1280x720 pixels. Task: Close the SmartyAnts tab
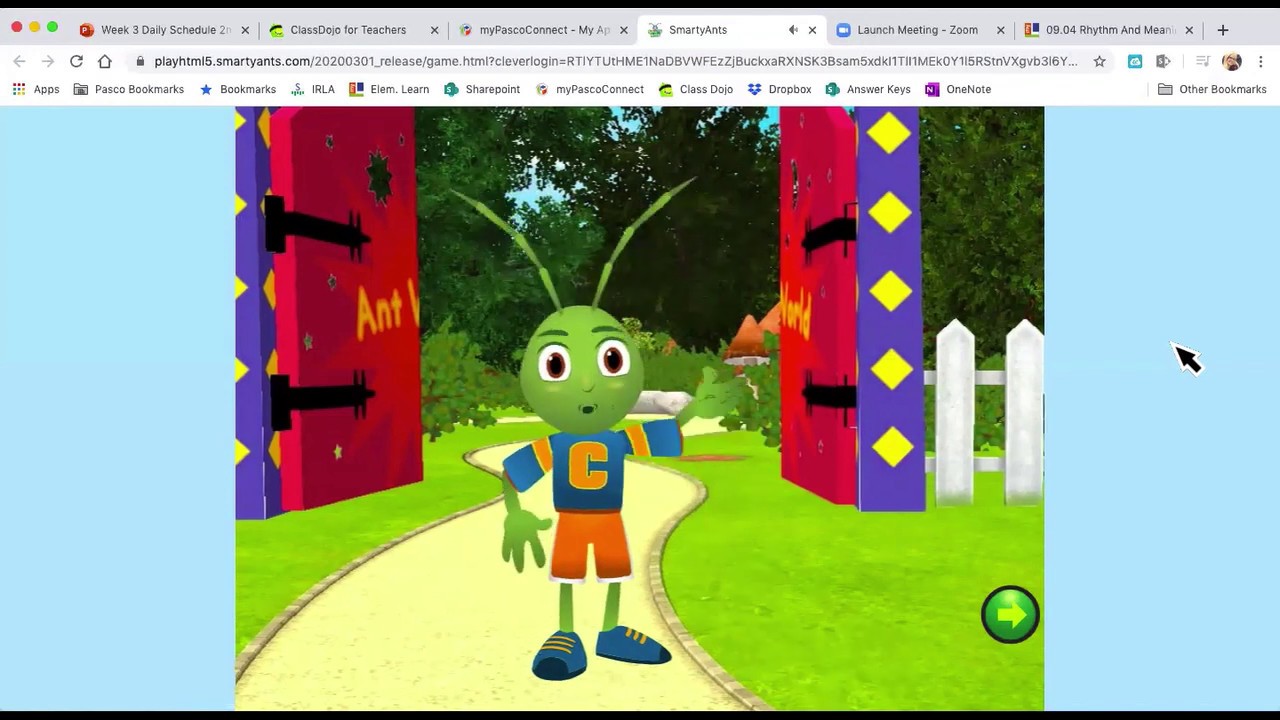coord(812,30)
